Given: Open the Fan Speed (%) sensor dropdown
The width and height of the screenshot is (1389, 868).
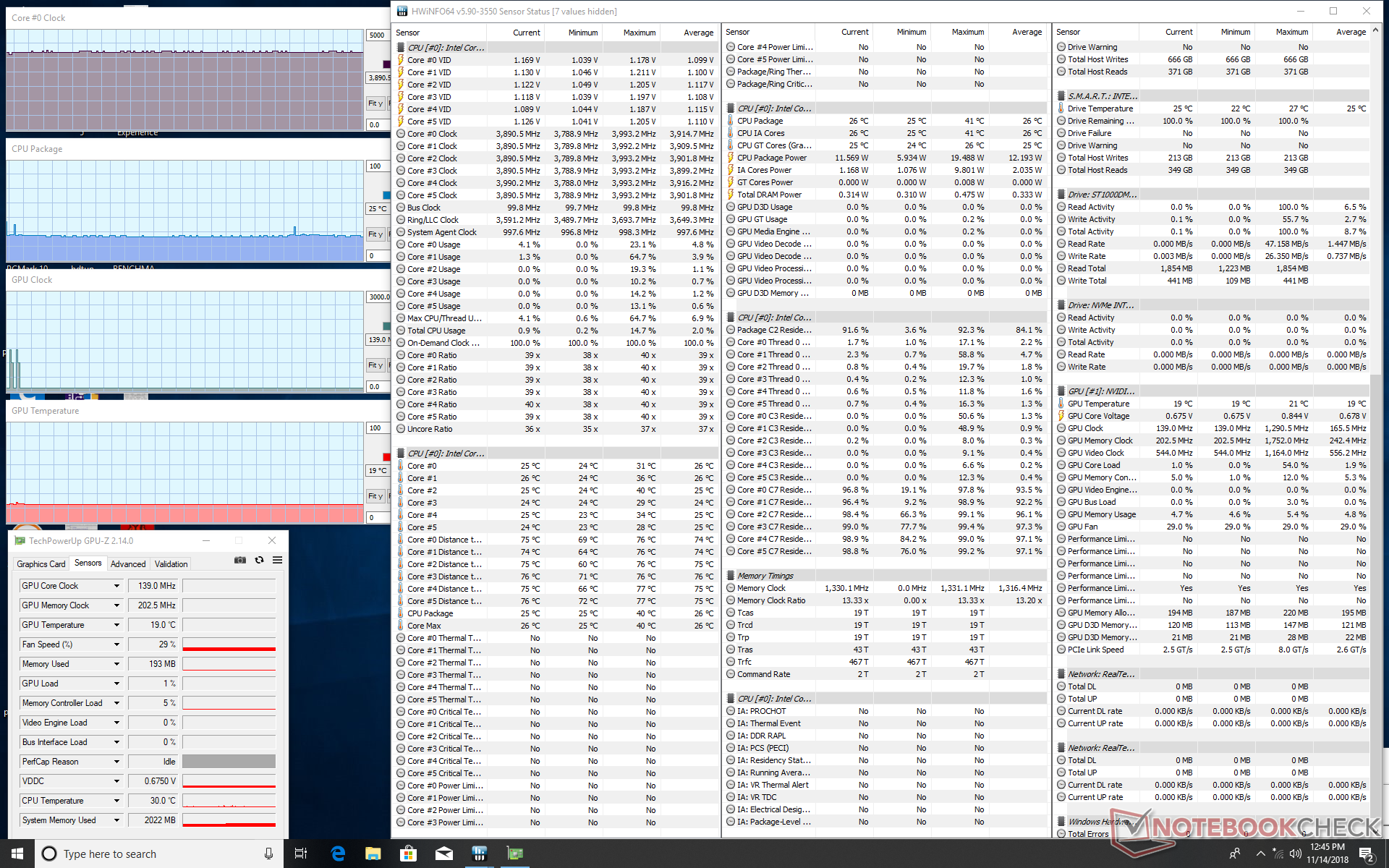Looking at the screenshot, I should [116, 644].
